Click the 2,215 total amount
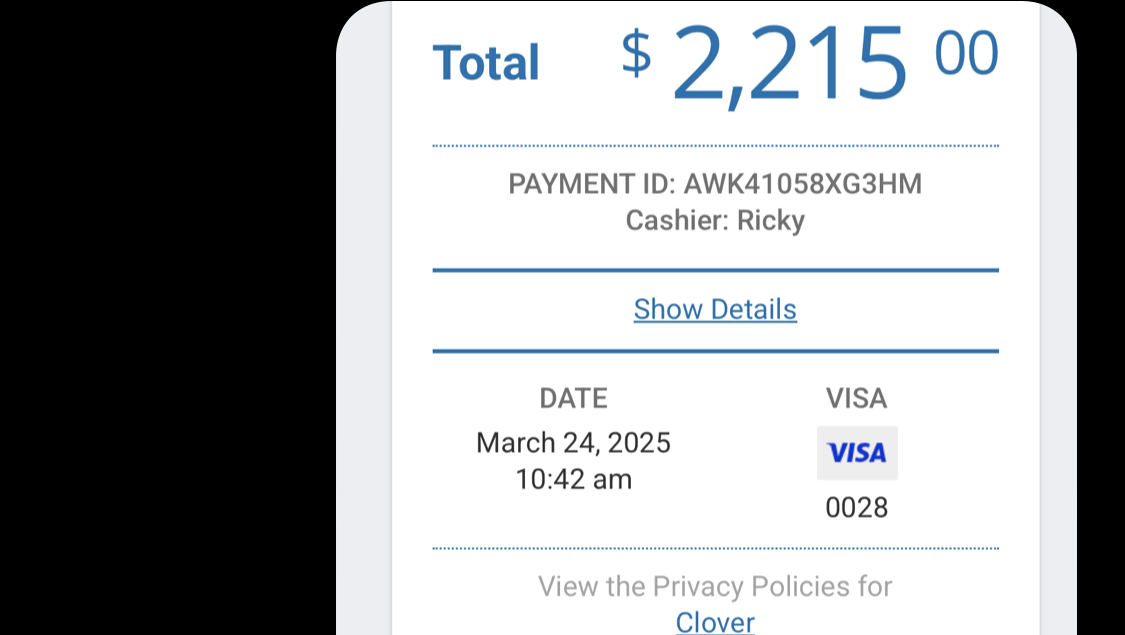1125x635 pixels. pyautogui.click(x=790, y=63)
